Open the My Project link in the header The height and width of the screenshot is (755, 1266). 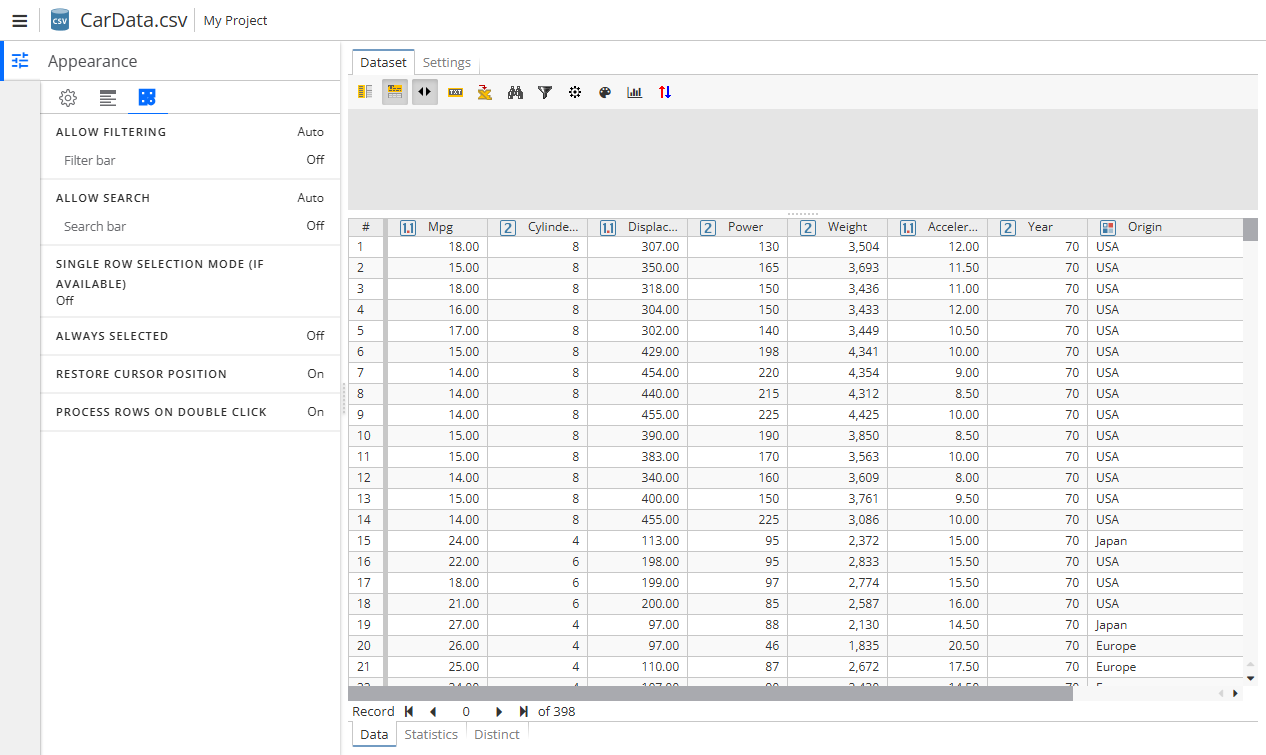coord(235,20)
